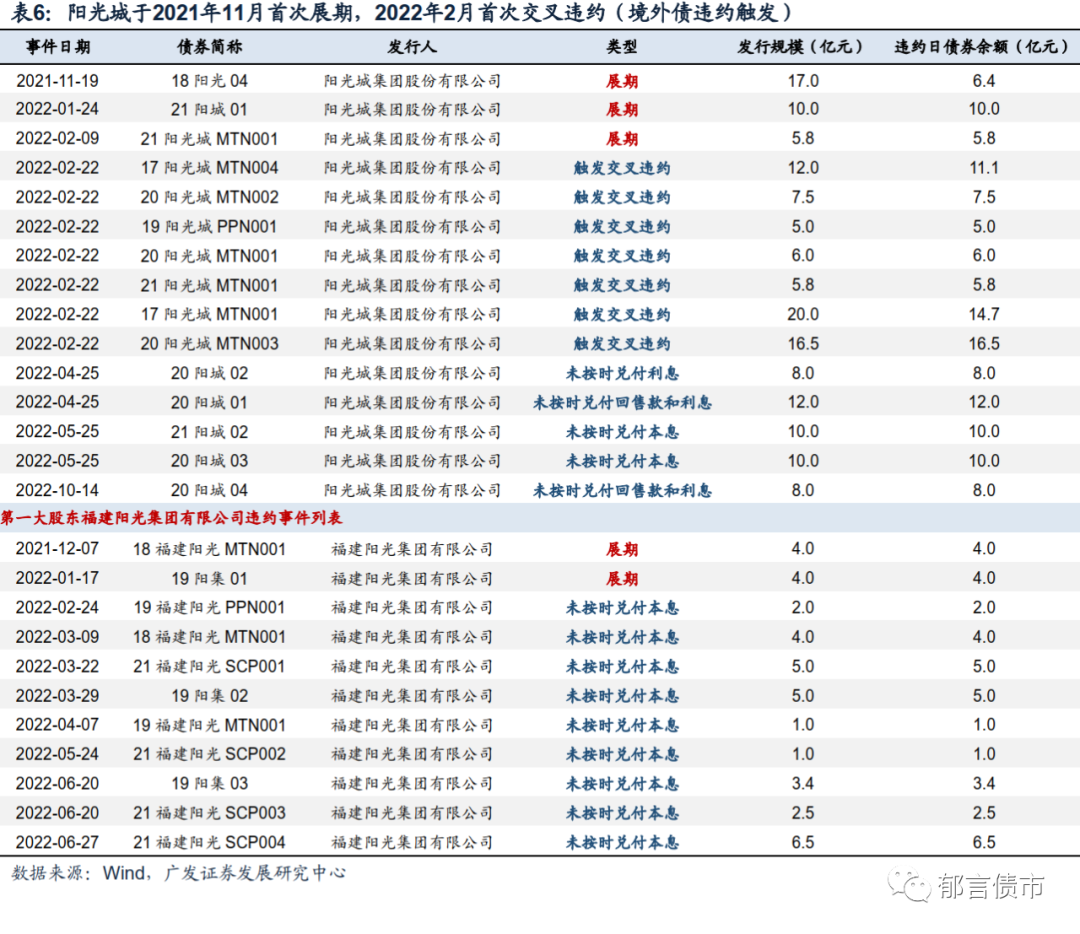Click balance value 11.1

tap(984, 167)
